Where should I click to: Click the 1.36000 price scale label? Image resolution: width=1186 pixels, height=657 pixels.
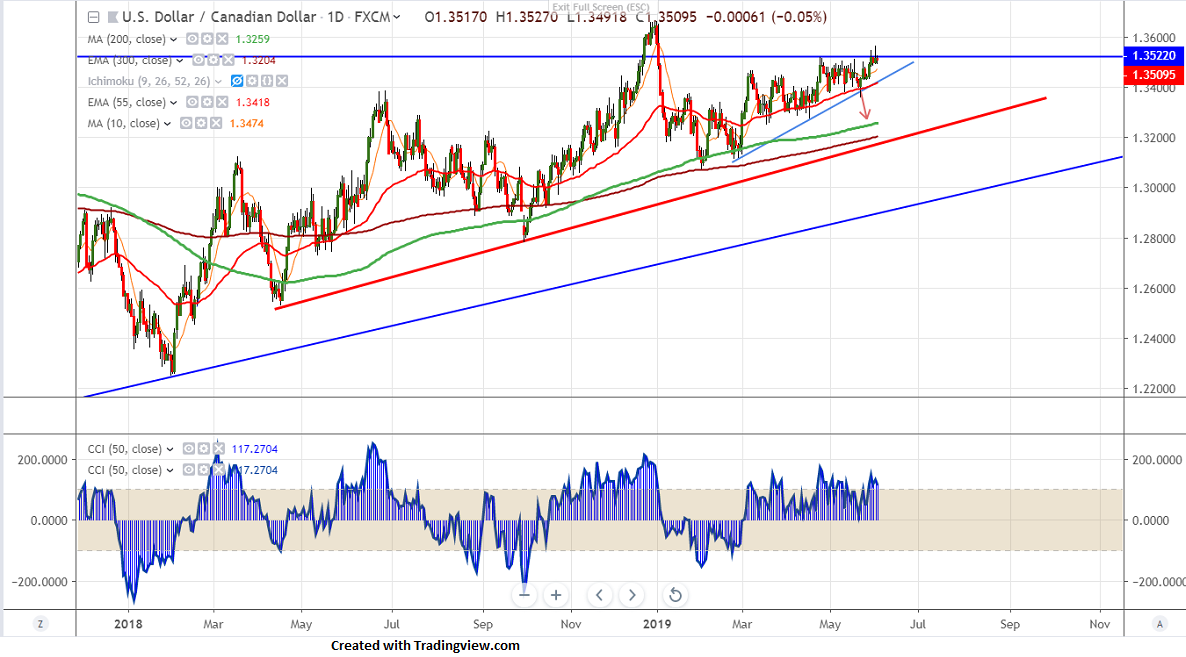1153,37
